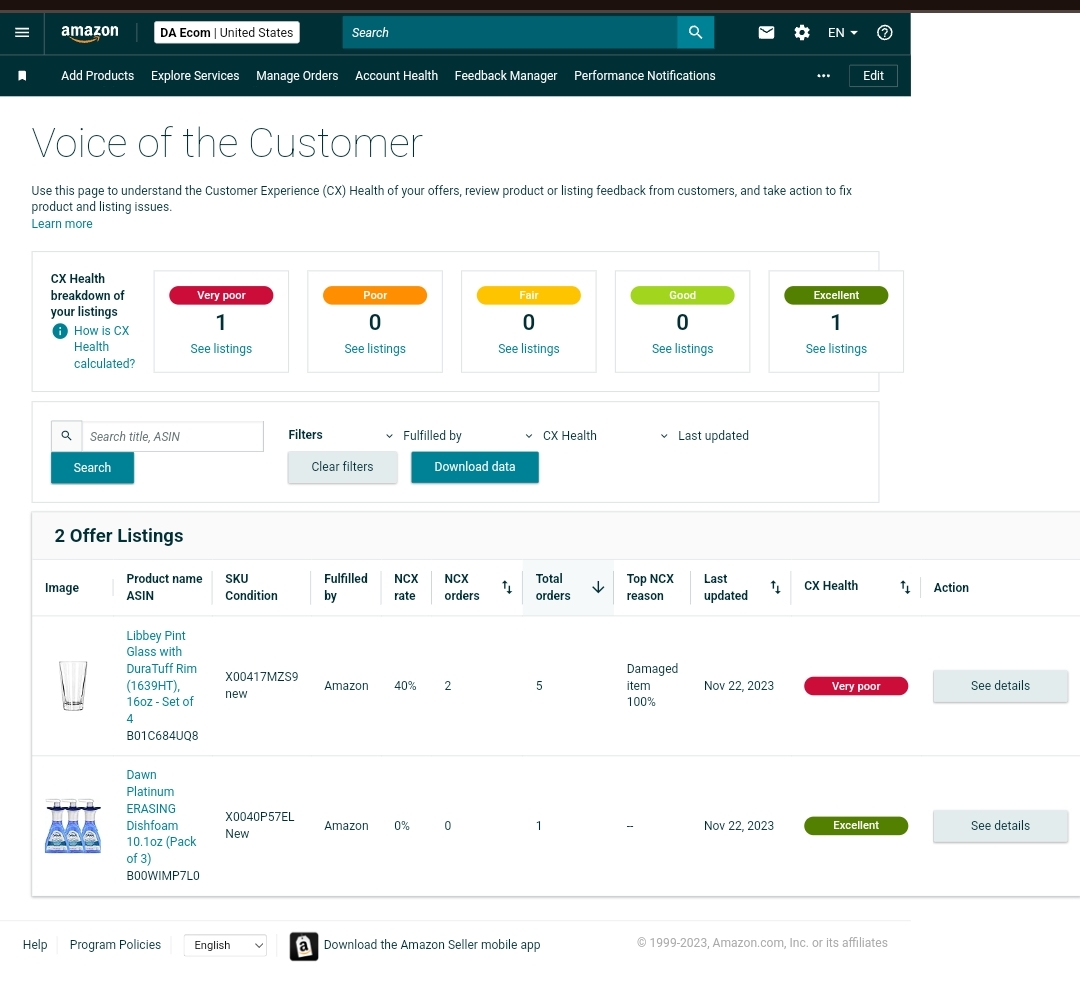This screenshot has width=1080, height=993.
Task: Open the mail messages icon
Action: (766, 32)
